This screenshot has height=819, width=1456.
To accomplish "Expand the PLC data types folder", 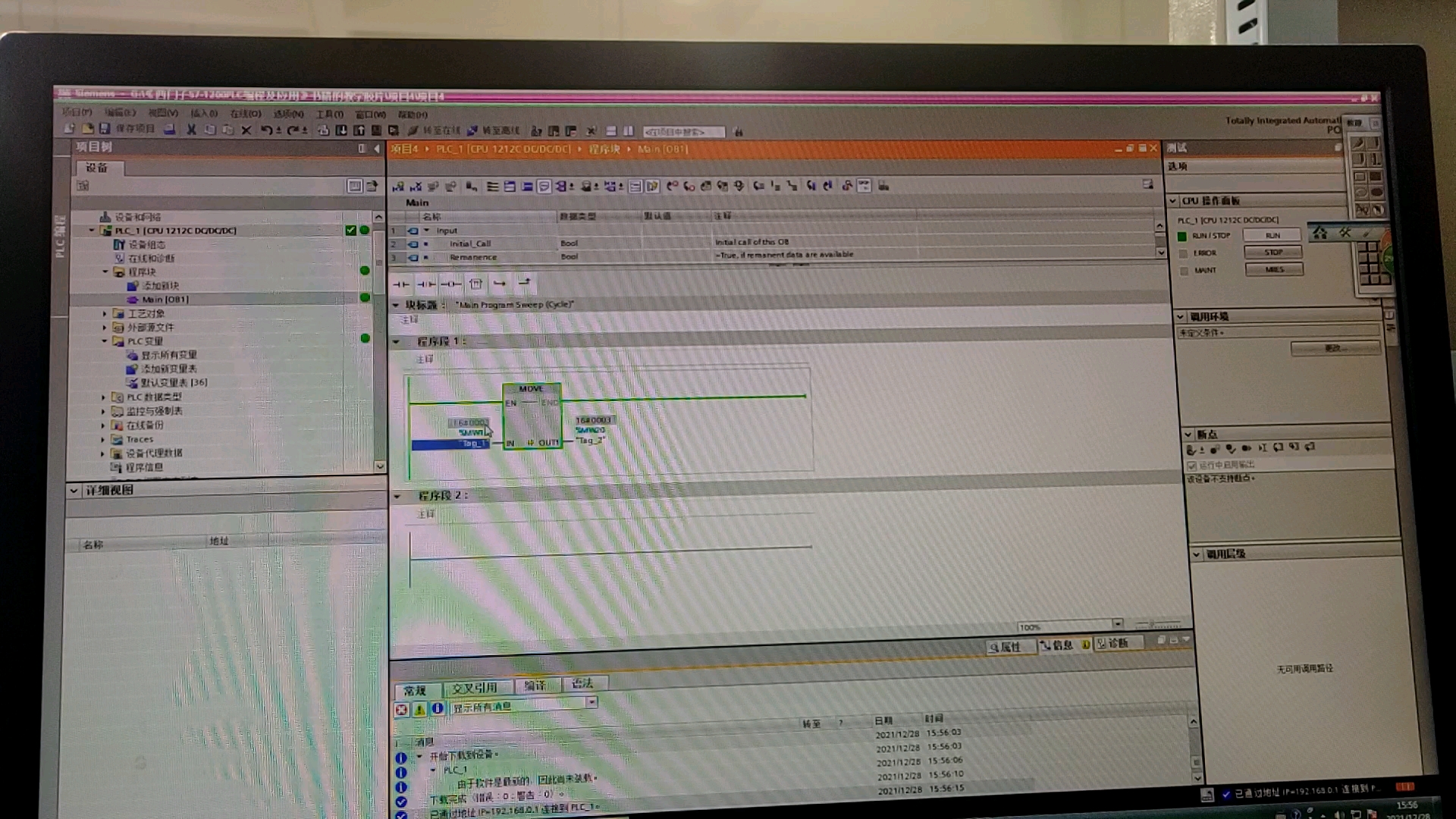I will 104,397.
